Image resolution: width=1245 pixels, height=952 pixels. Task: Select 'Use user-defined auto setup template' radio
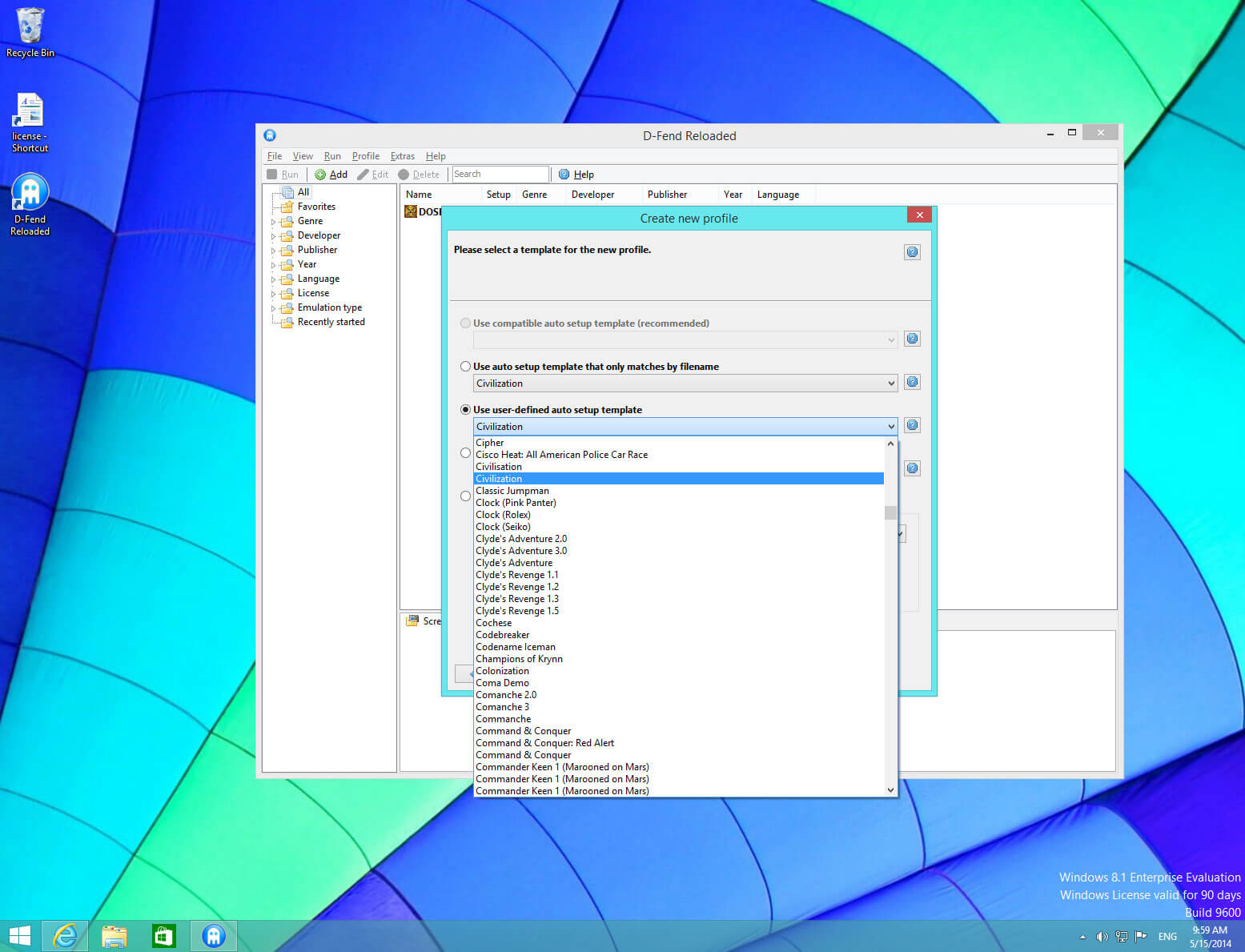click(x=465, y=410)
